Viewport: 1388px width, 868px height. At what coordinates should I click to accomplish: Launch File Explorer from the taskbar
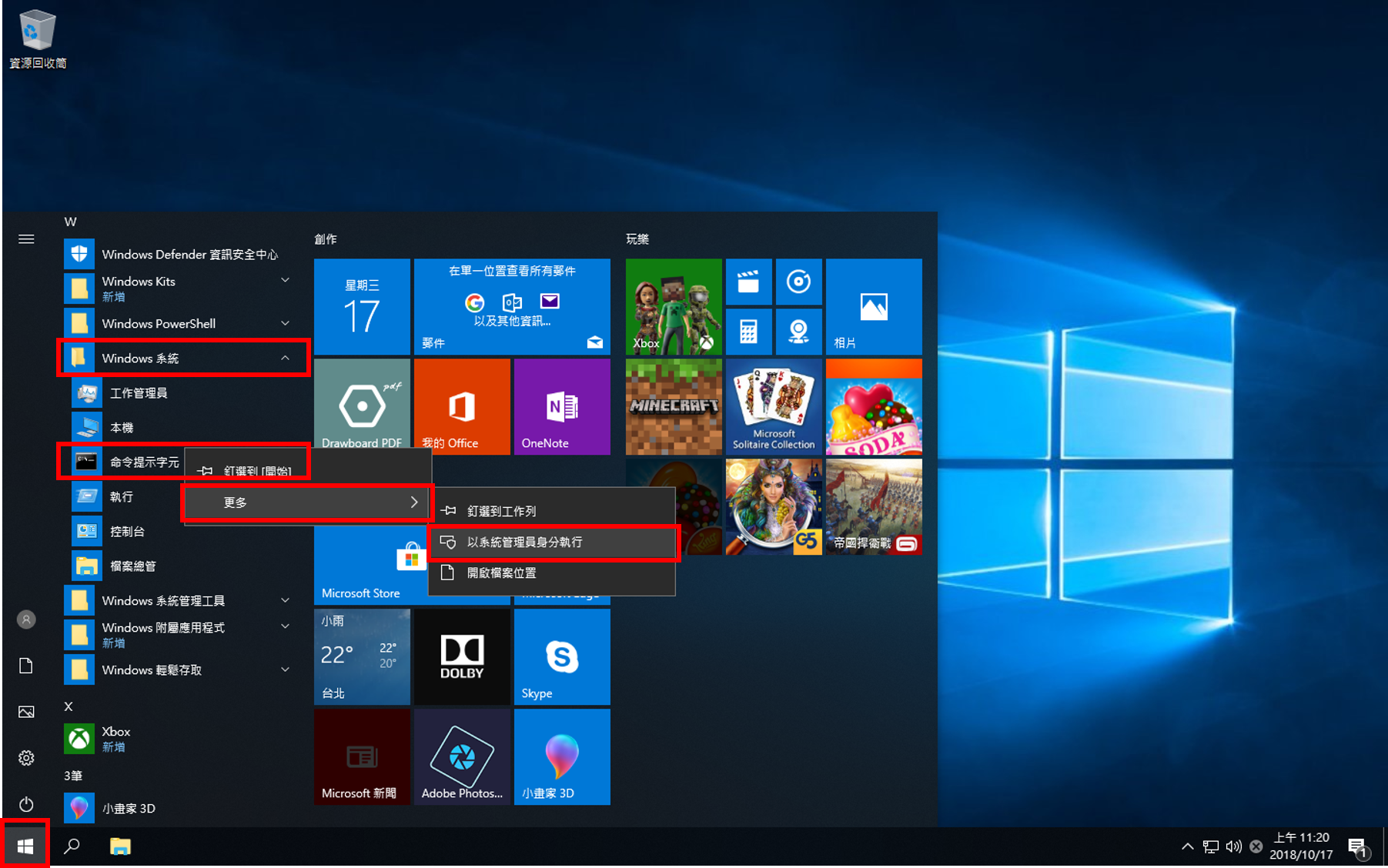pos(120,846)
